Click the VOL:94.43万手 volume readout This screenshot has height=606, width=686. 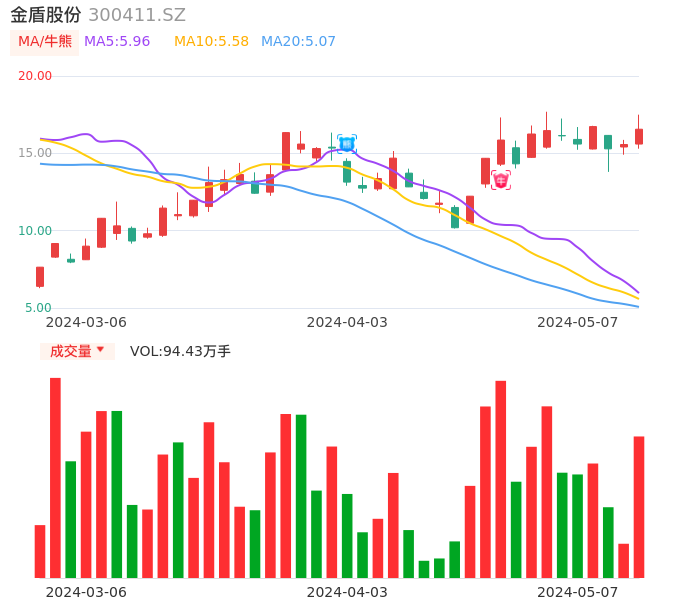coord(180,351)
